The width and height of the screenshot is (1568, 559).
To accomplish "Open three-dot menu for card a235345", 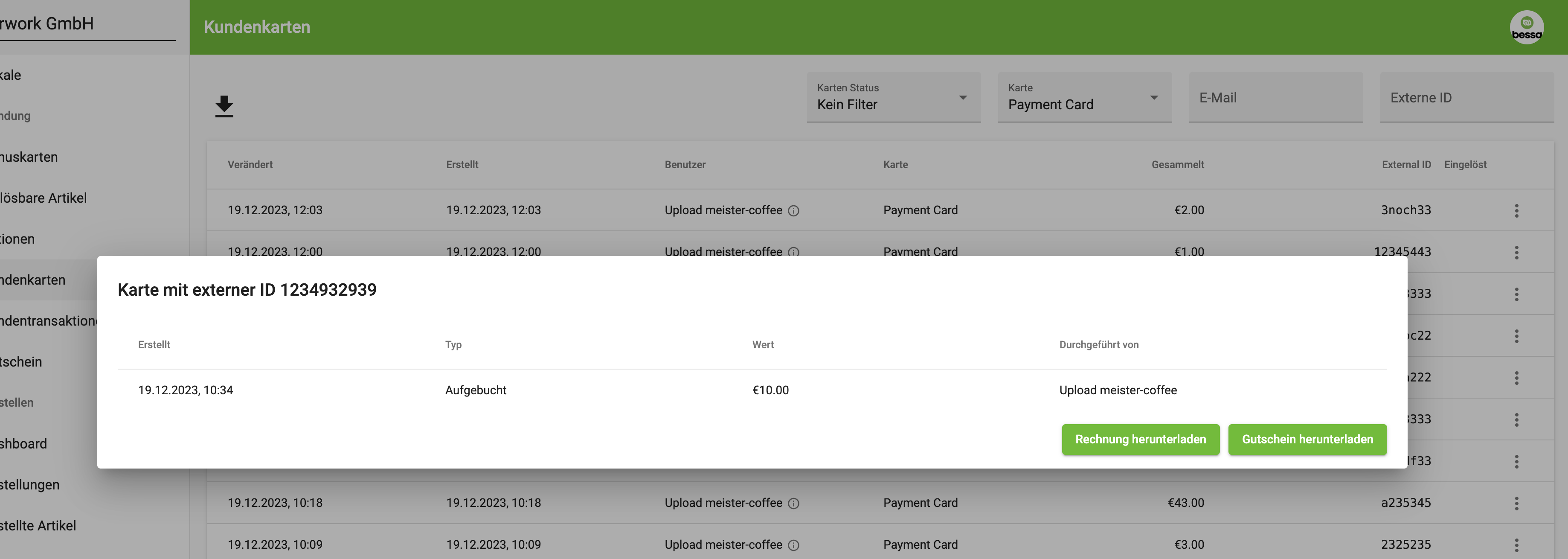I will [x=1516, y=503].
